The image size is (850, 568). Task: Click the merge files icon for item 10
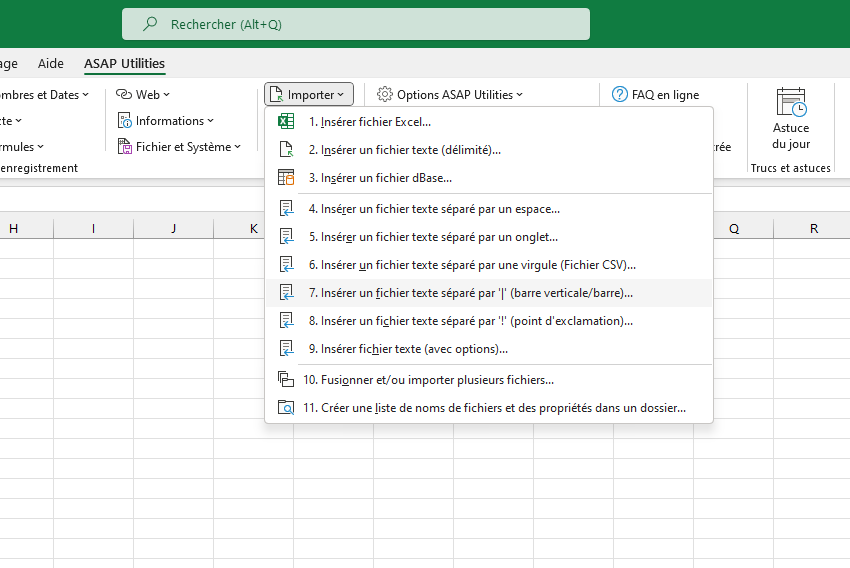(286, 379)
